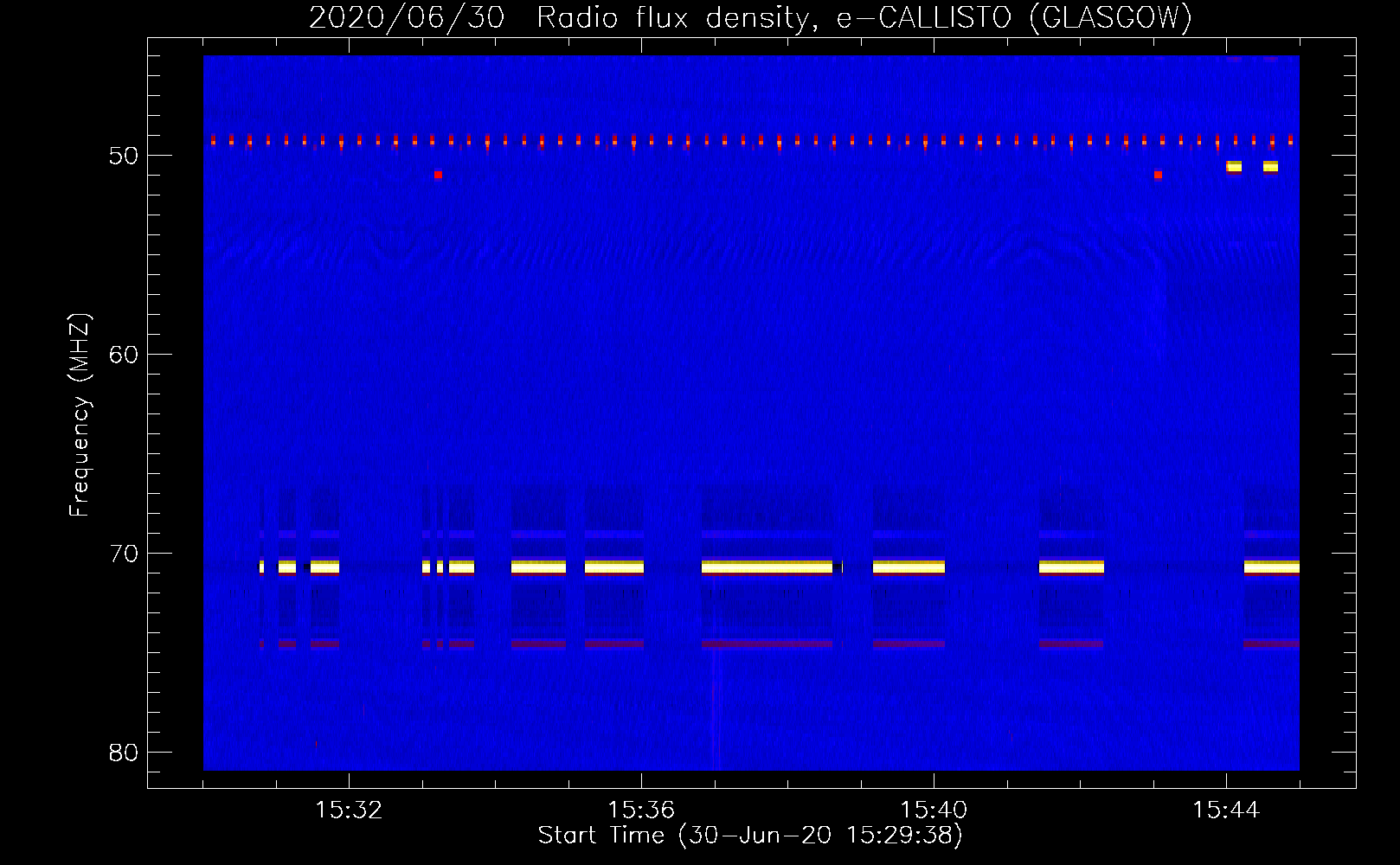Click the 60 frequency tick label

(x=124, y=355)
